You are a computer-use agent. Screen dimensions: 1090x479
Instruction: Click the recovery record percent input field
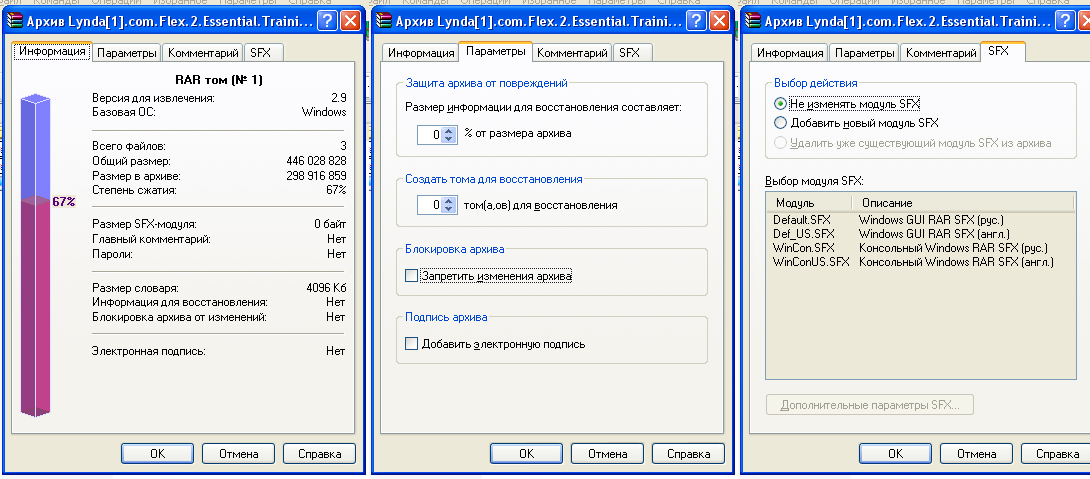430,134
